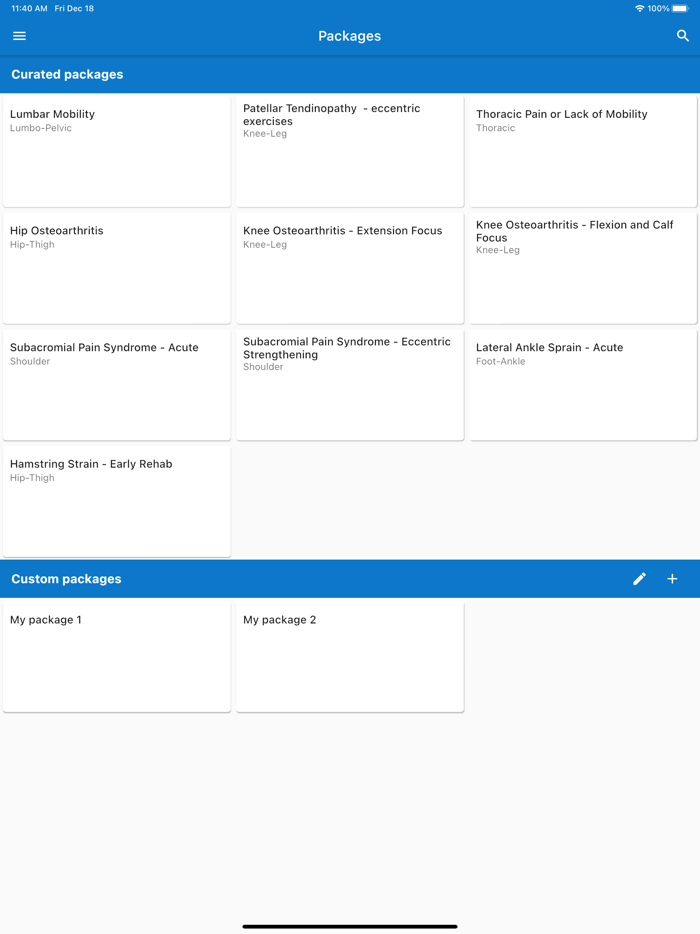Screen dimensions: 700x934
Task: Edit custom packages with pencil icon
Action: tap(639, 579)
